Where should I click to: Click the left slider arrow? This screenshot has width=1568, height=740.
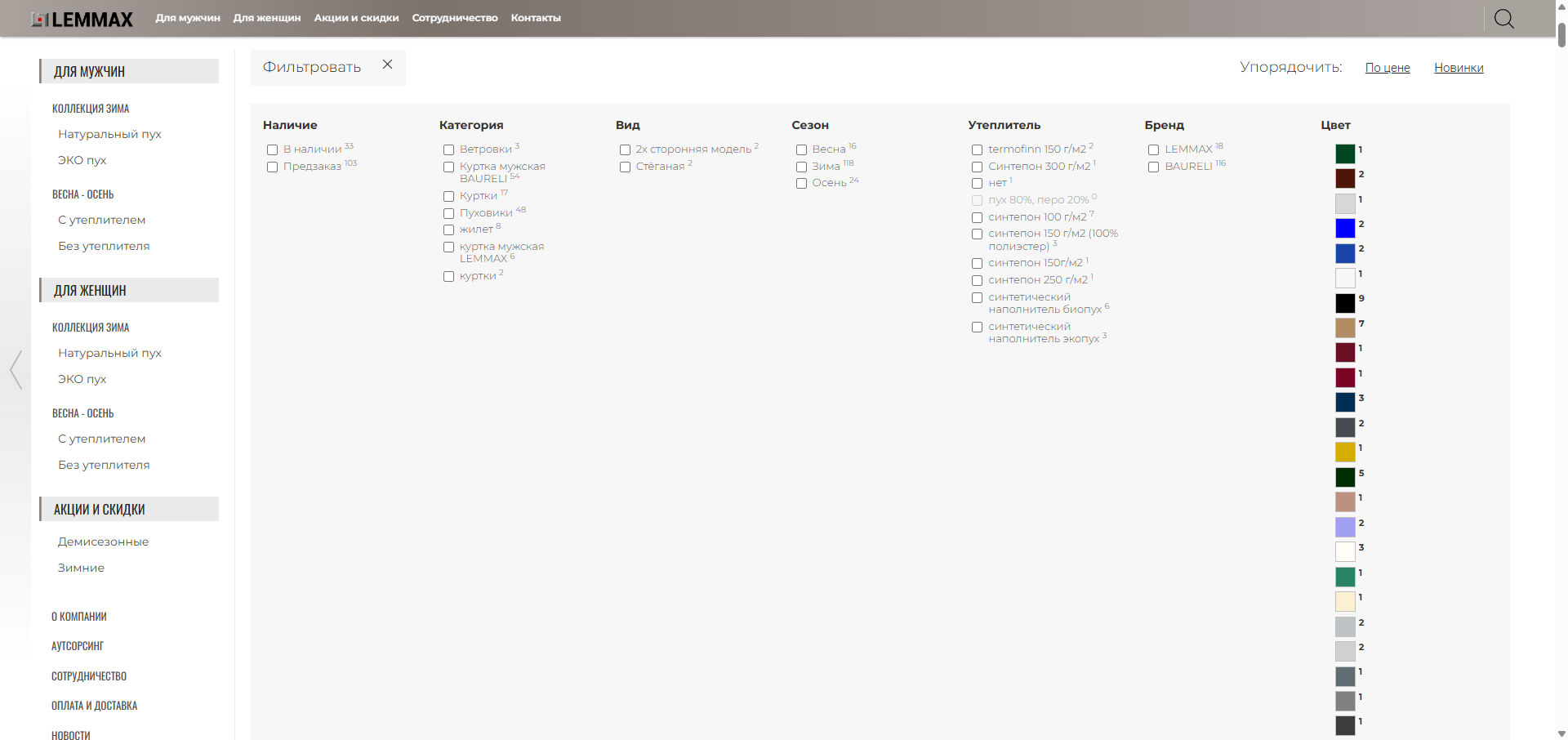pos(16,370)
